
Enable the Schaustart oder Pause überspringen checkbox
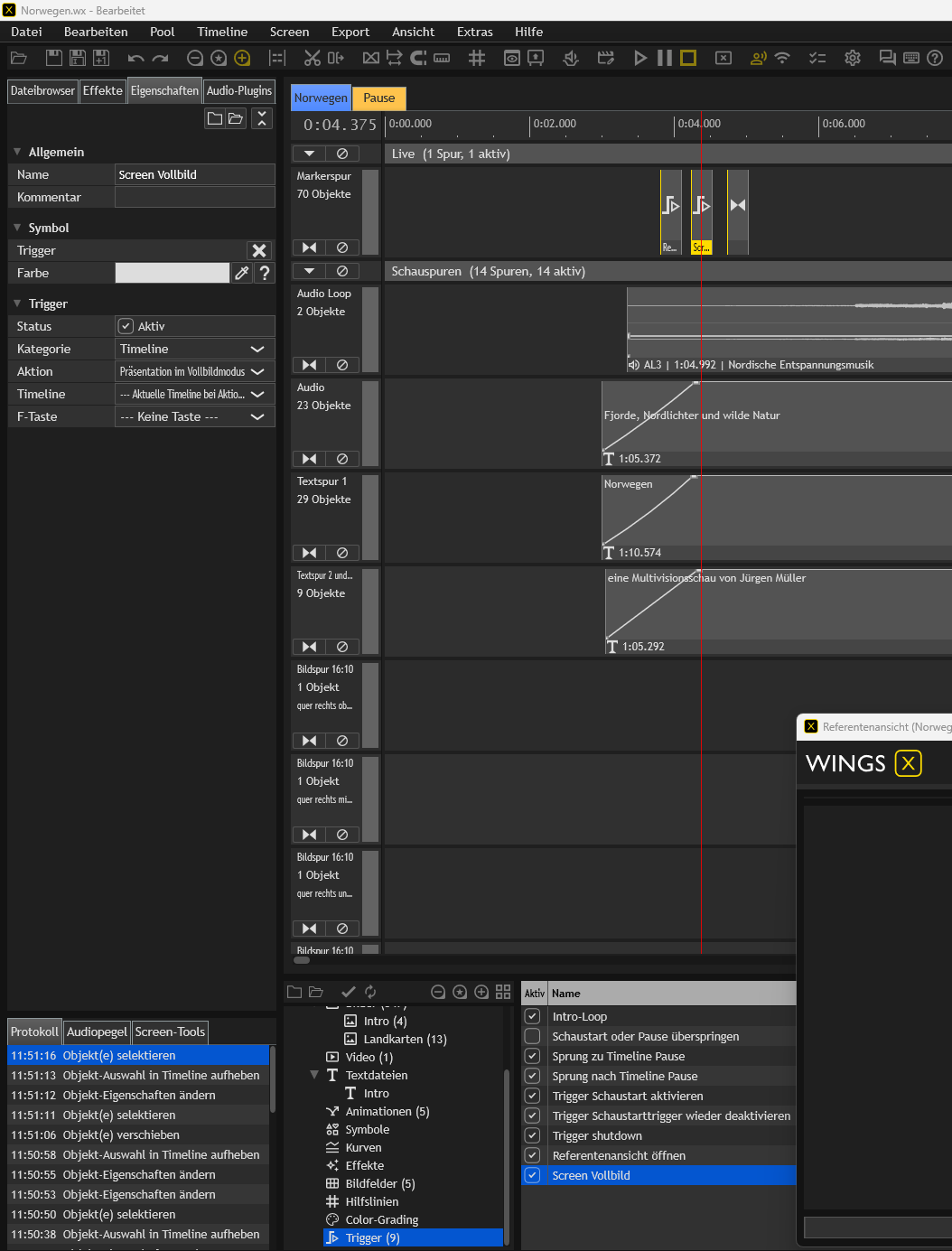coord(533,1036)
